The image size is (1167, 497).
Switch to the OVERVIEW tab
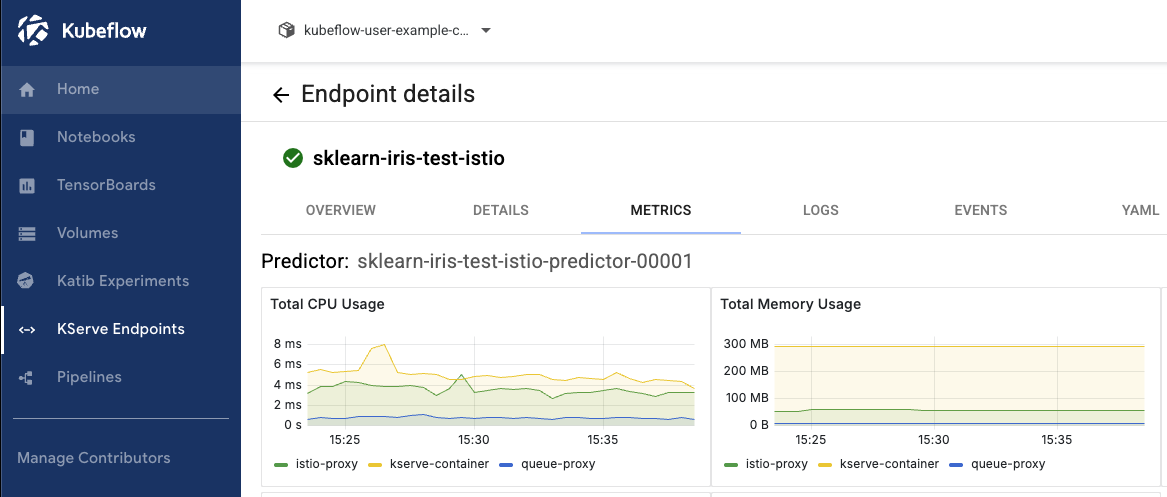[341, 210]
